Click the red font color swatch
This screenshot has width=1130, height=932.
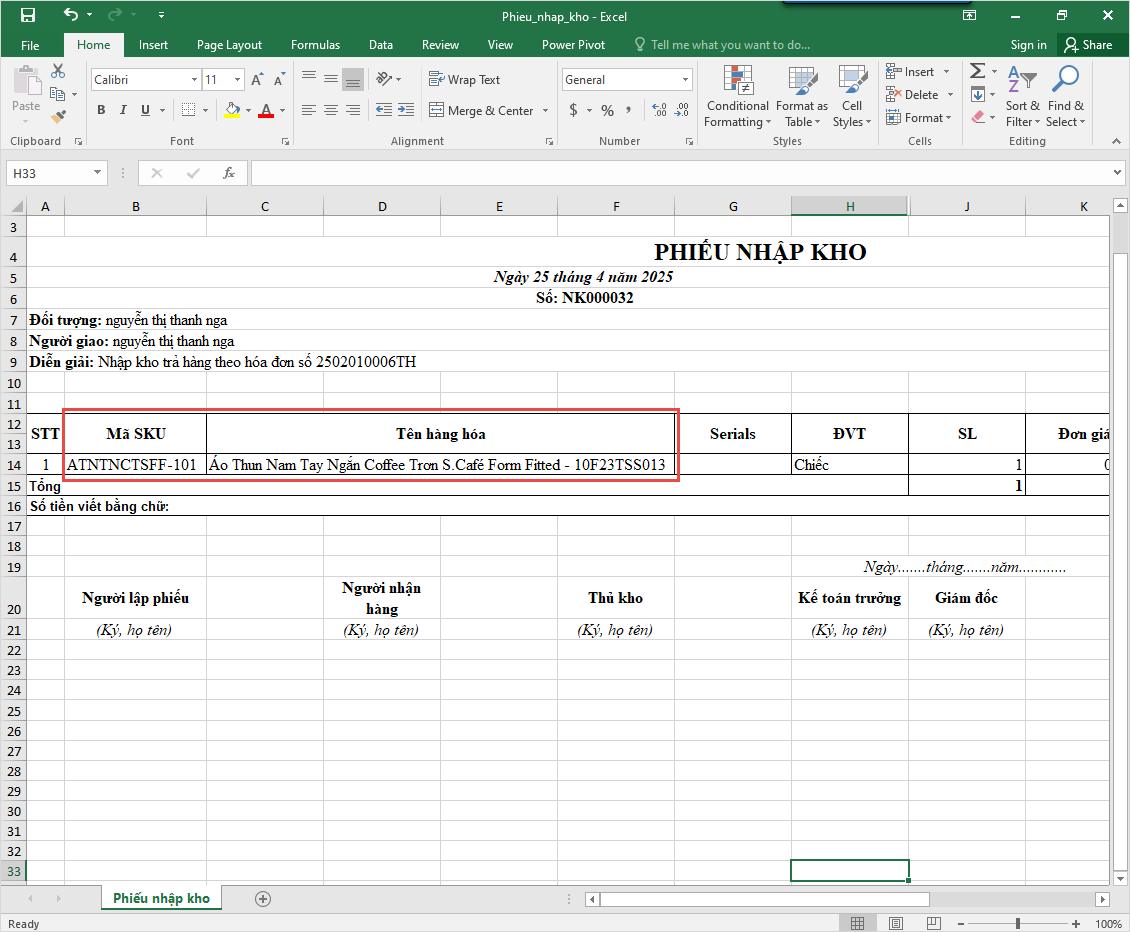266,110
